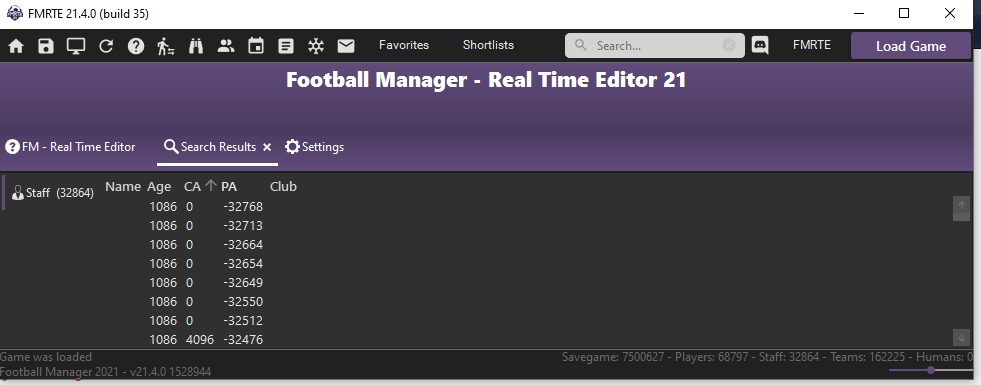
Task: Sort by the Age column header
Action: point(159,187)
